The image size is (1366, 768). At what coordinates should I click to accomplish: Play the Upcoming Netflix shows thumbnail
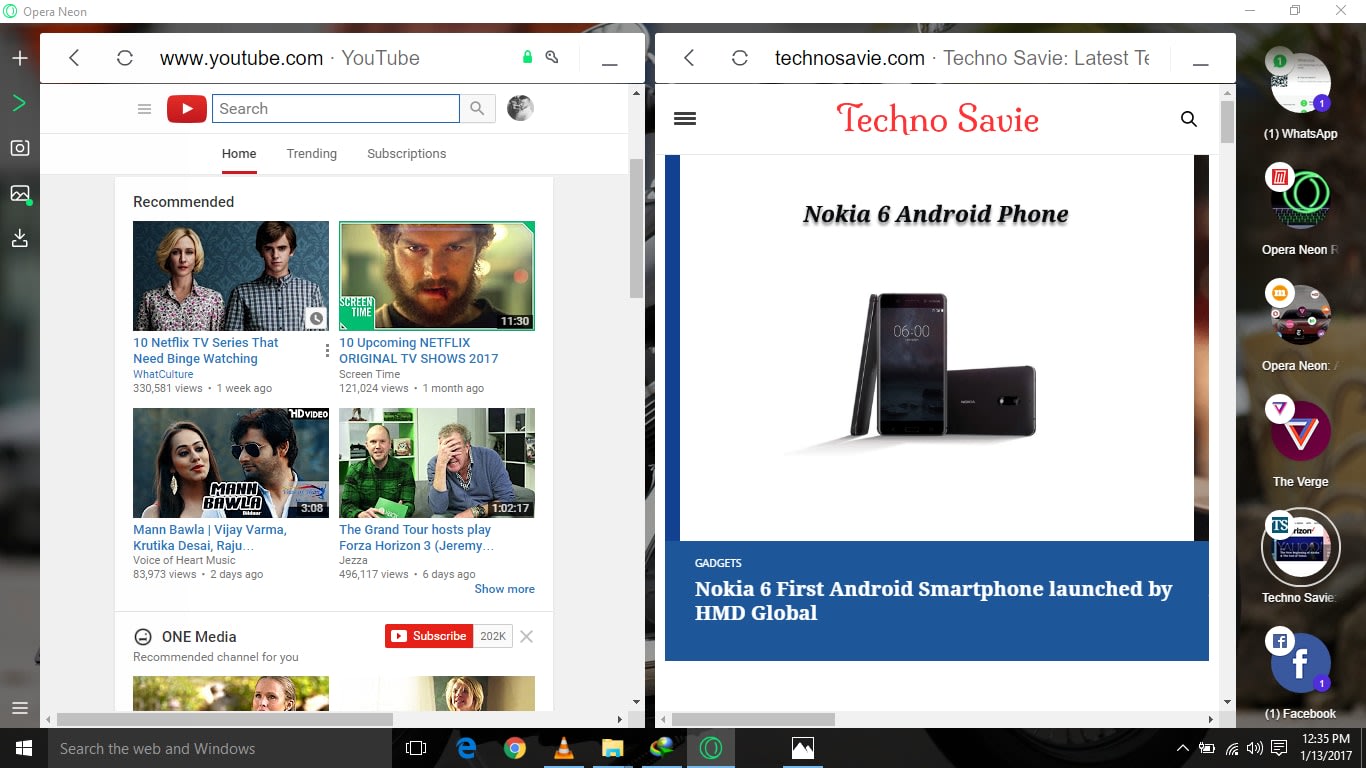(x=437, y=276)
